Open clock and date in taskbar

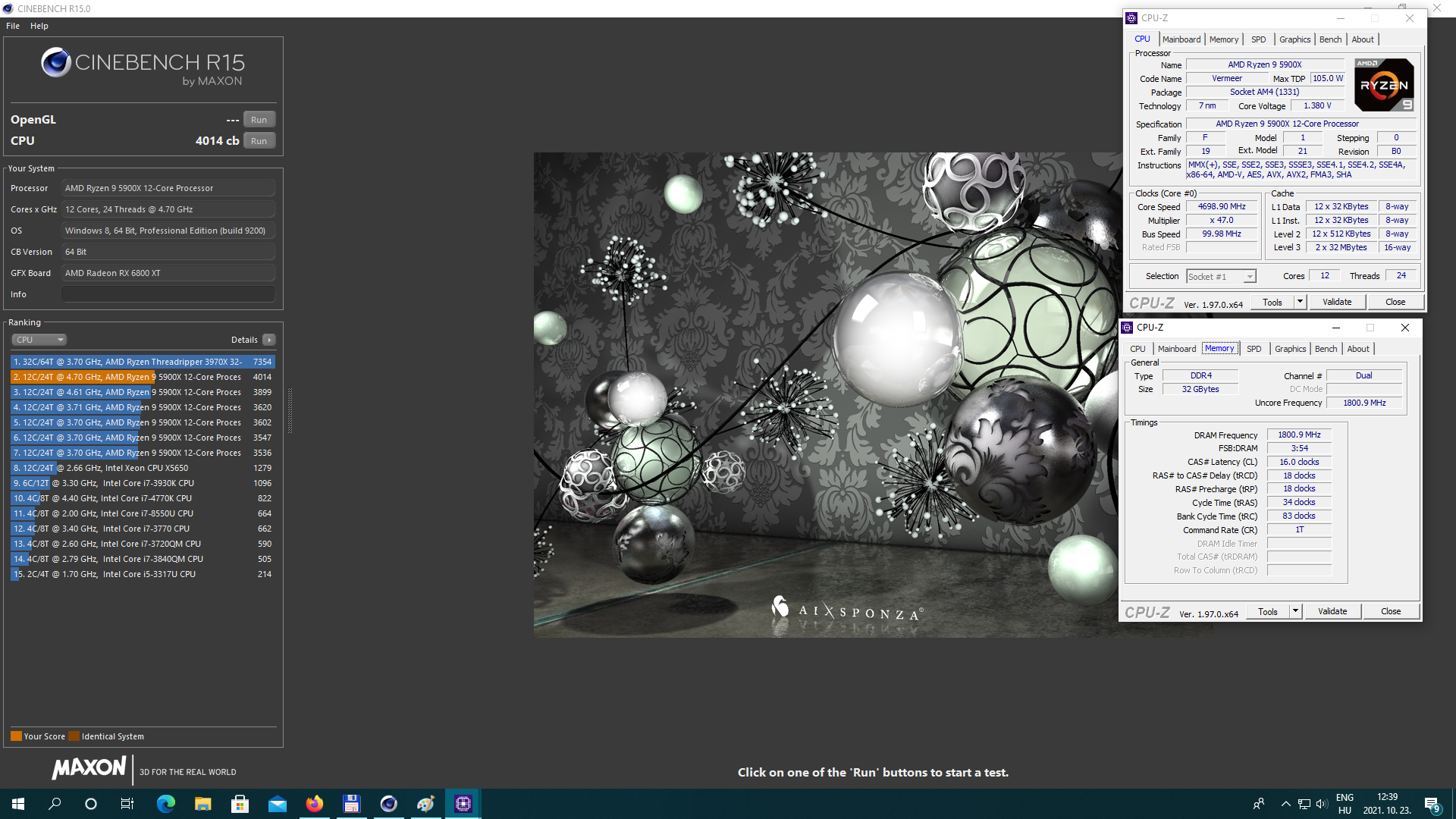point(1387,804)
